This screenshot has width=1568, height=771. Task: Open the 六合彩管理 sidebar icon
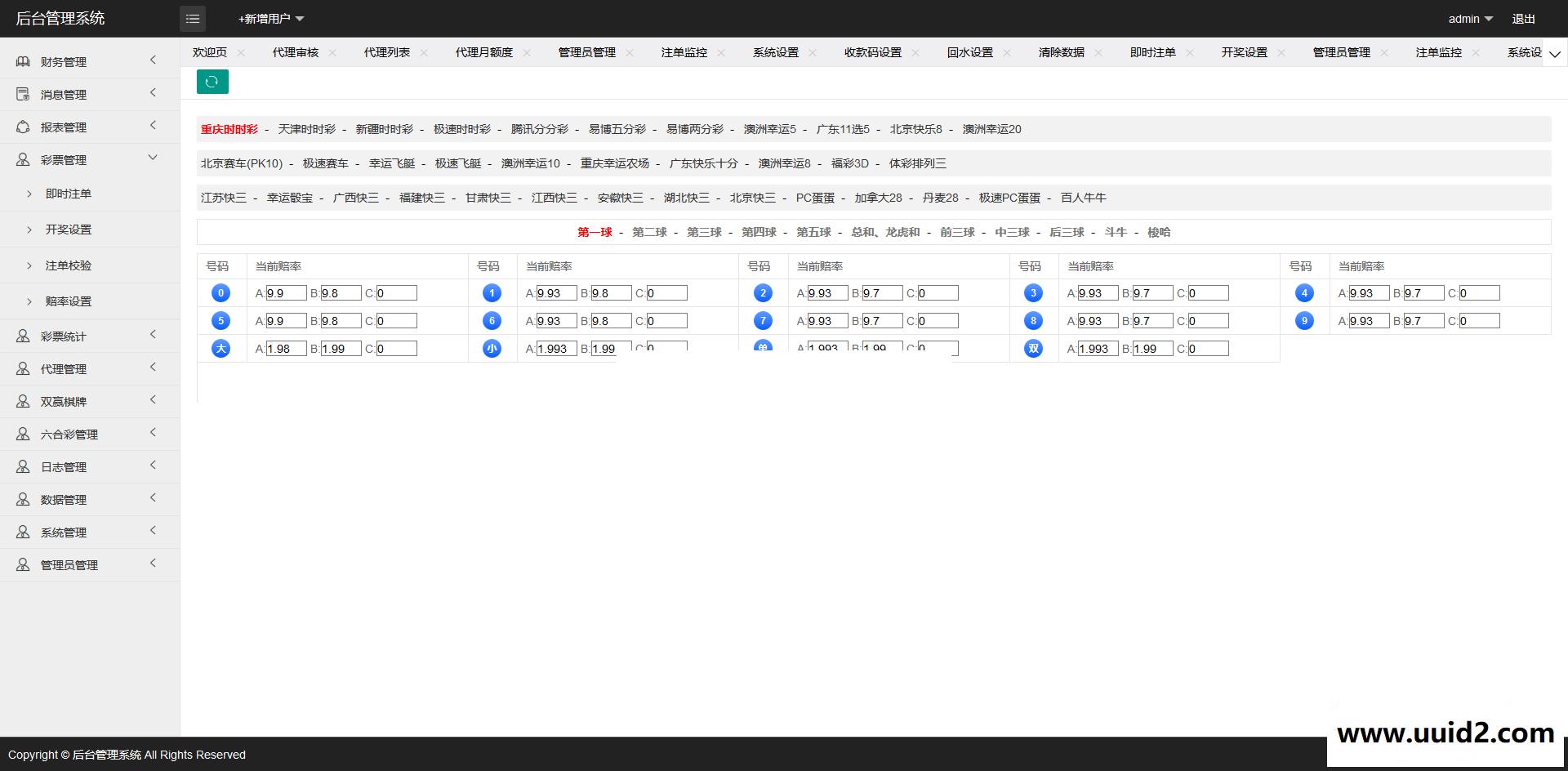(22, 434)
